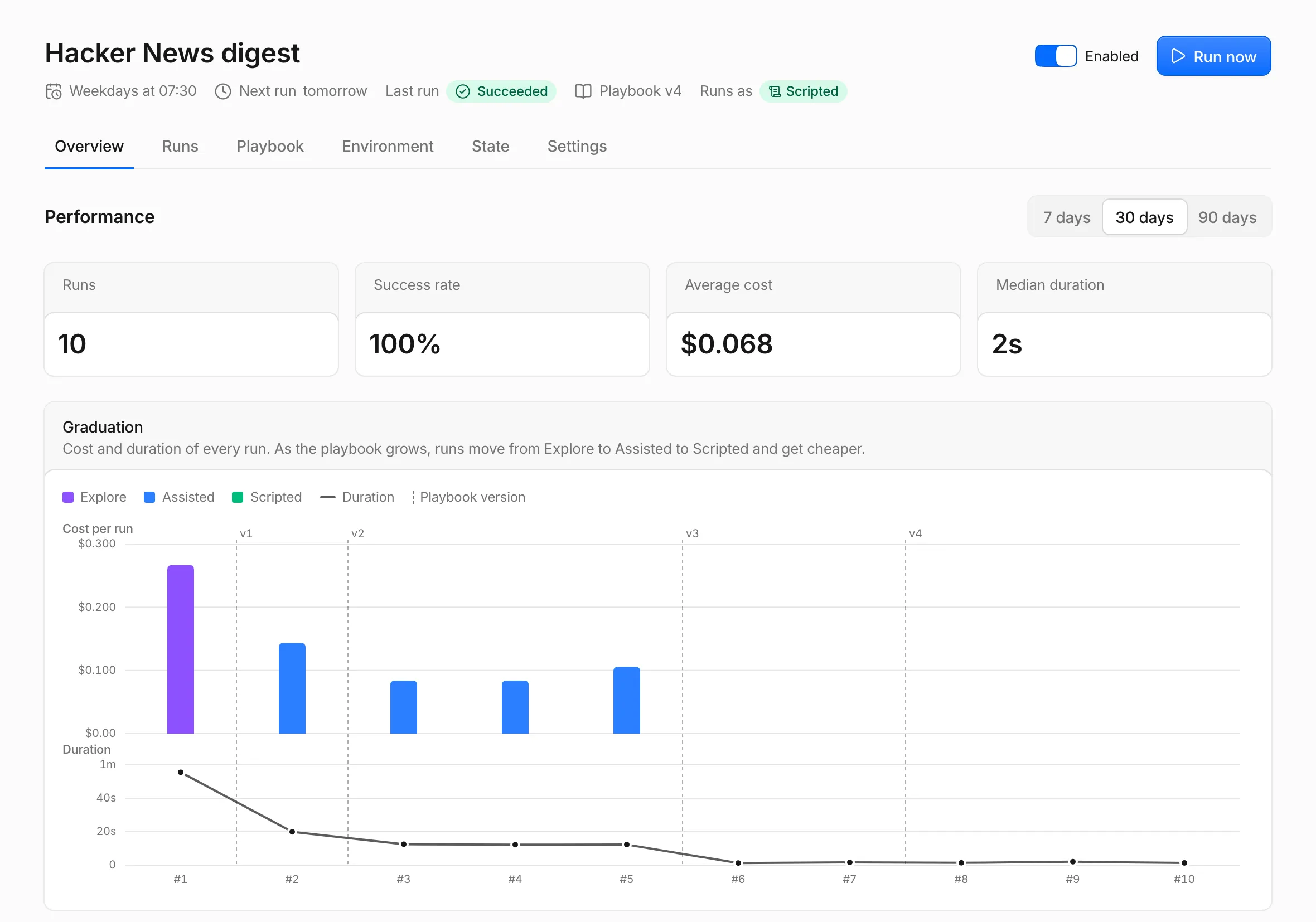Click the book icon beside Playbook v4

(583, 91)
